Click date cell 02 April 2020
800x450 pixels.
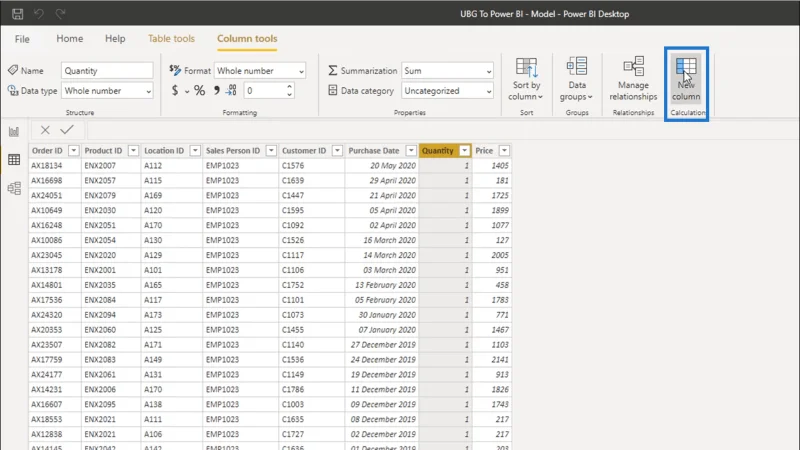(382, 225)
